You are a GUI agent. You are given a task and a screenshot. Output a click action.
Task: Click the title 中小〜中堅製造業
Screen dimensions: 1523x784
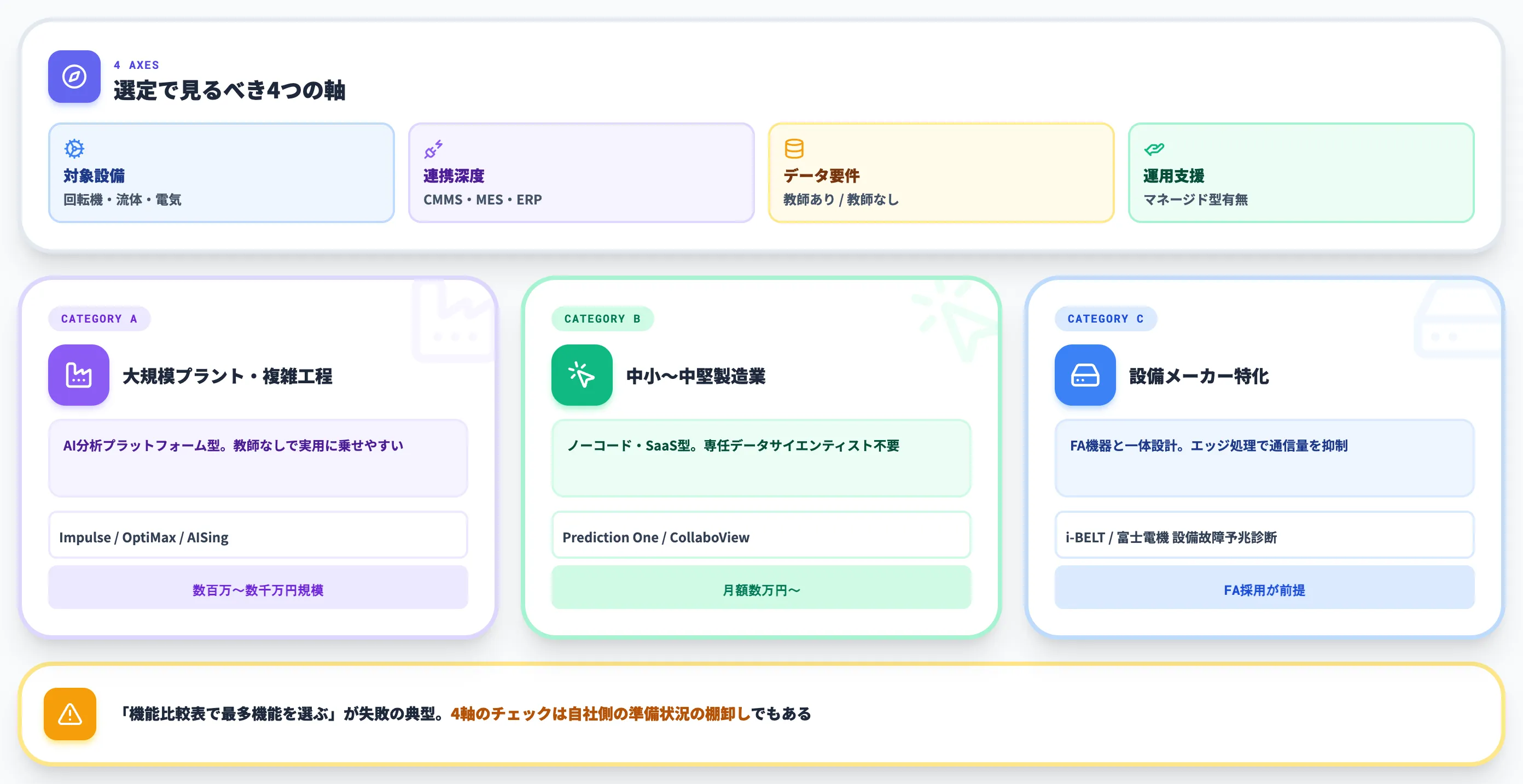(x=696, y=376)
